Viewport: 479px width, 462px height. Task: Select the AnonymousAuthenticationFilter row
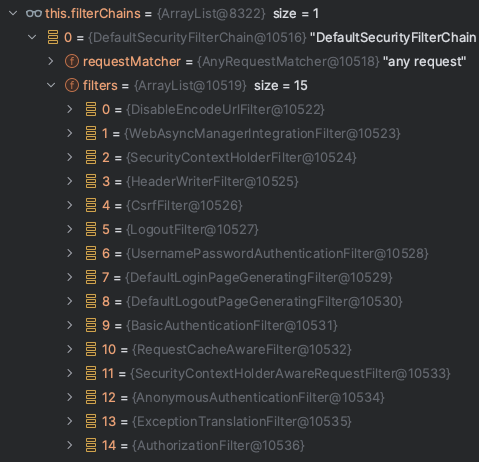[x=239, y=397]
